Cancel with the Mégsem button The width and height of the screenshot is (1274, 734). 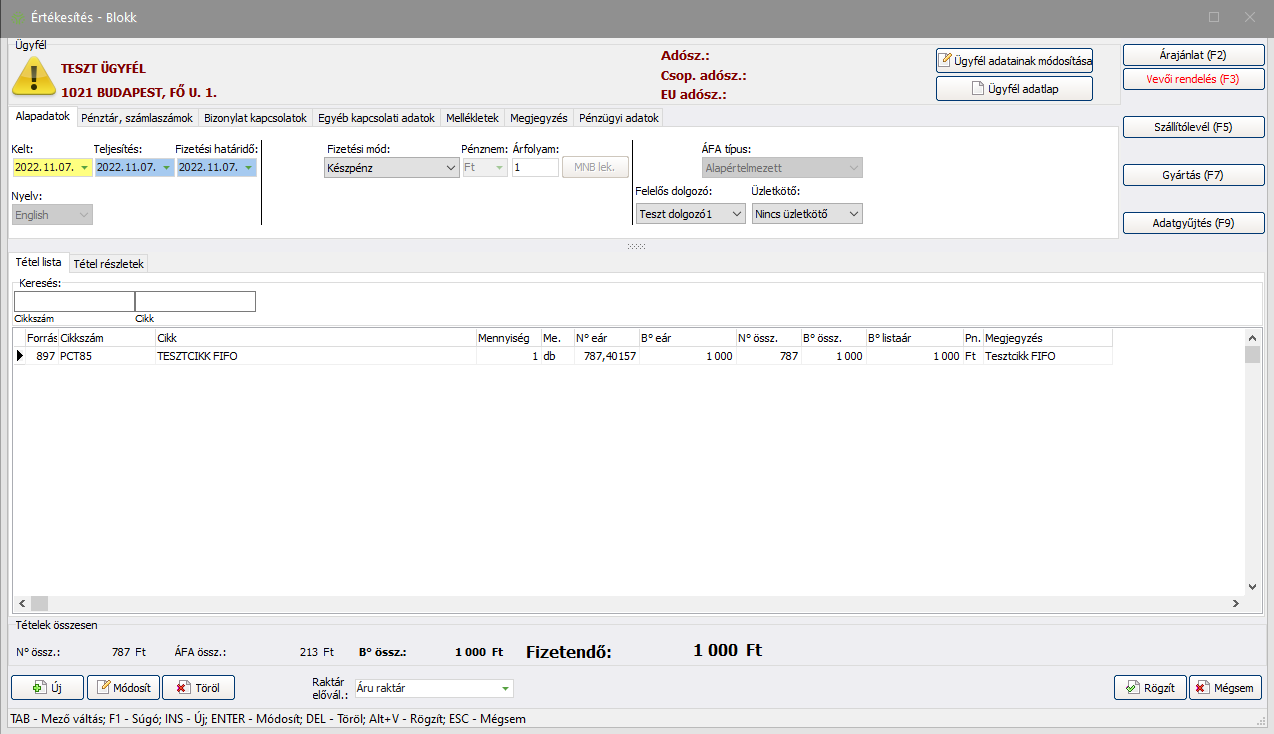(1225, 688)
